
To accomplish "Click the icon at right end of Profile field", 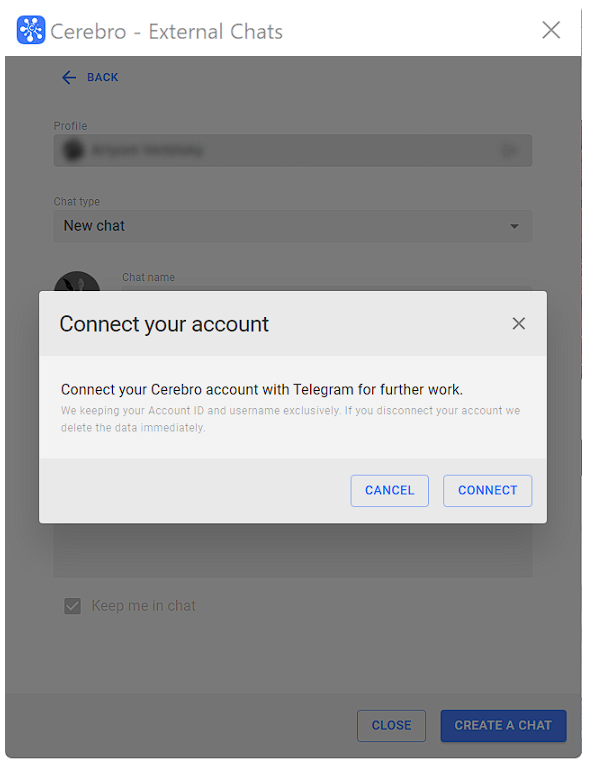I will (x=509, y=150).
